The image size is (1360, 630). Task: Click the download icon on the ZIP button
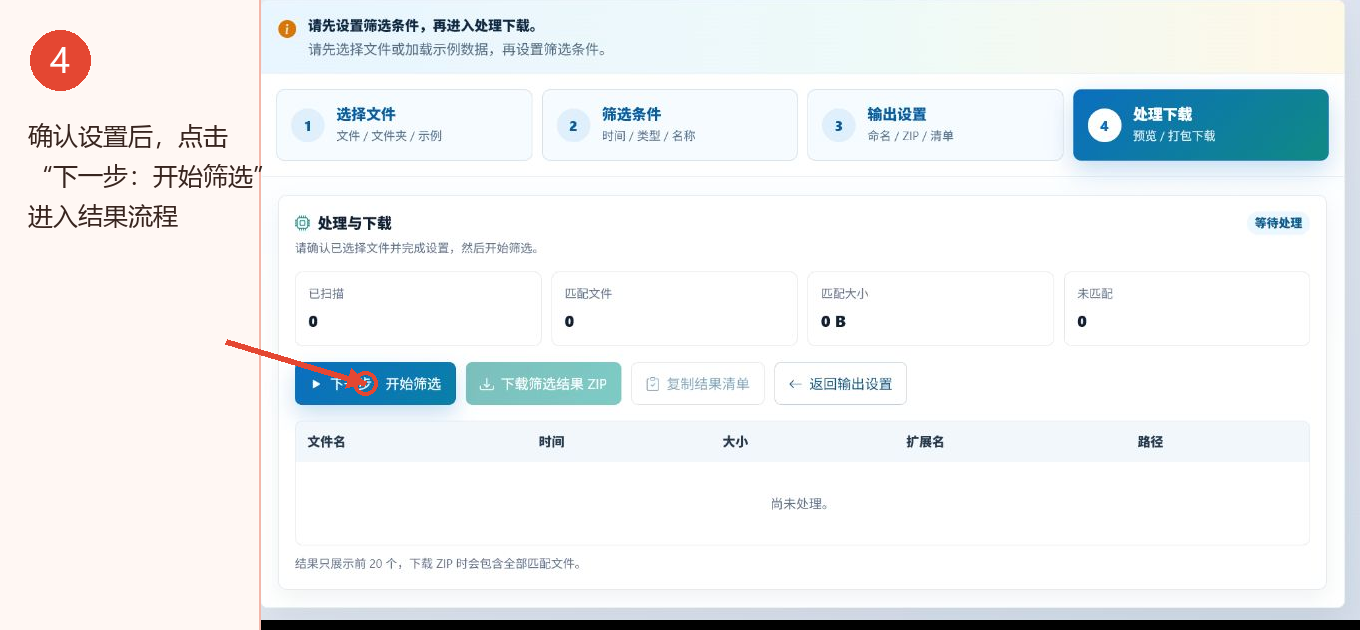(487, 384)
